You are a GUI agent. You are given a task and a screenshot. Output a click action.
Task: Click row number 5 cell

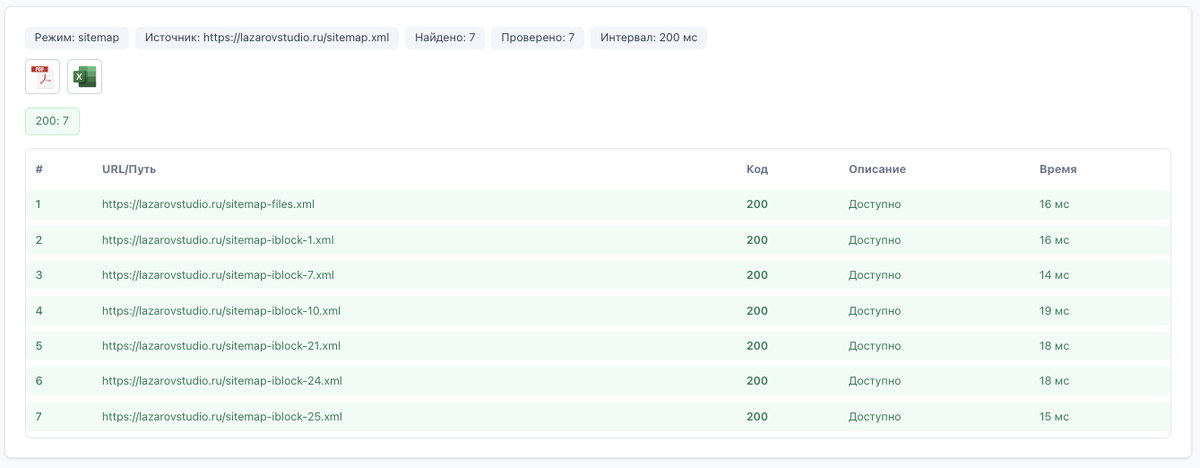click(39, 346)
